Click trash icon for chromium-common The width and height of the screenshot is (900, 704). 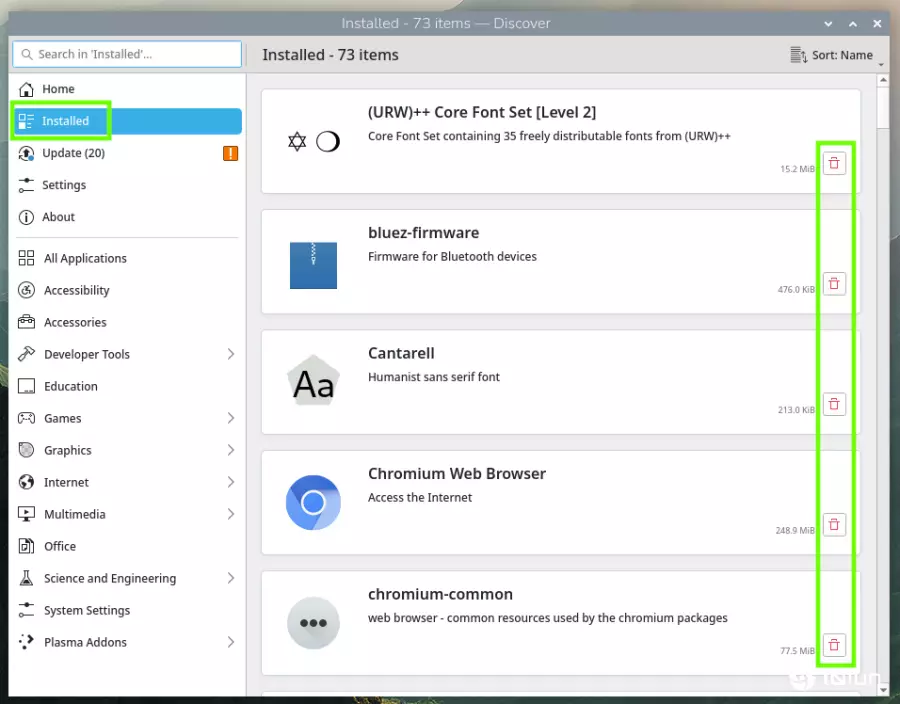coord(834,645)
